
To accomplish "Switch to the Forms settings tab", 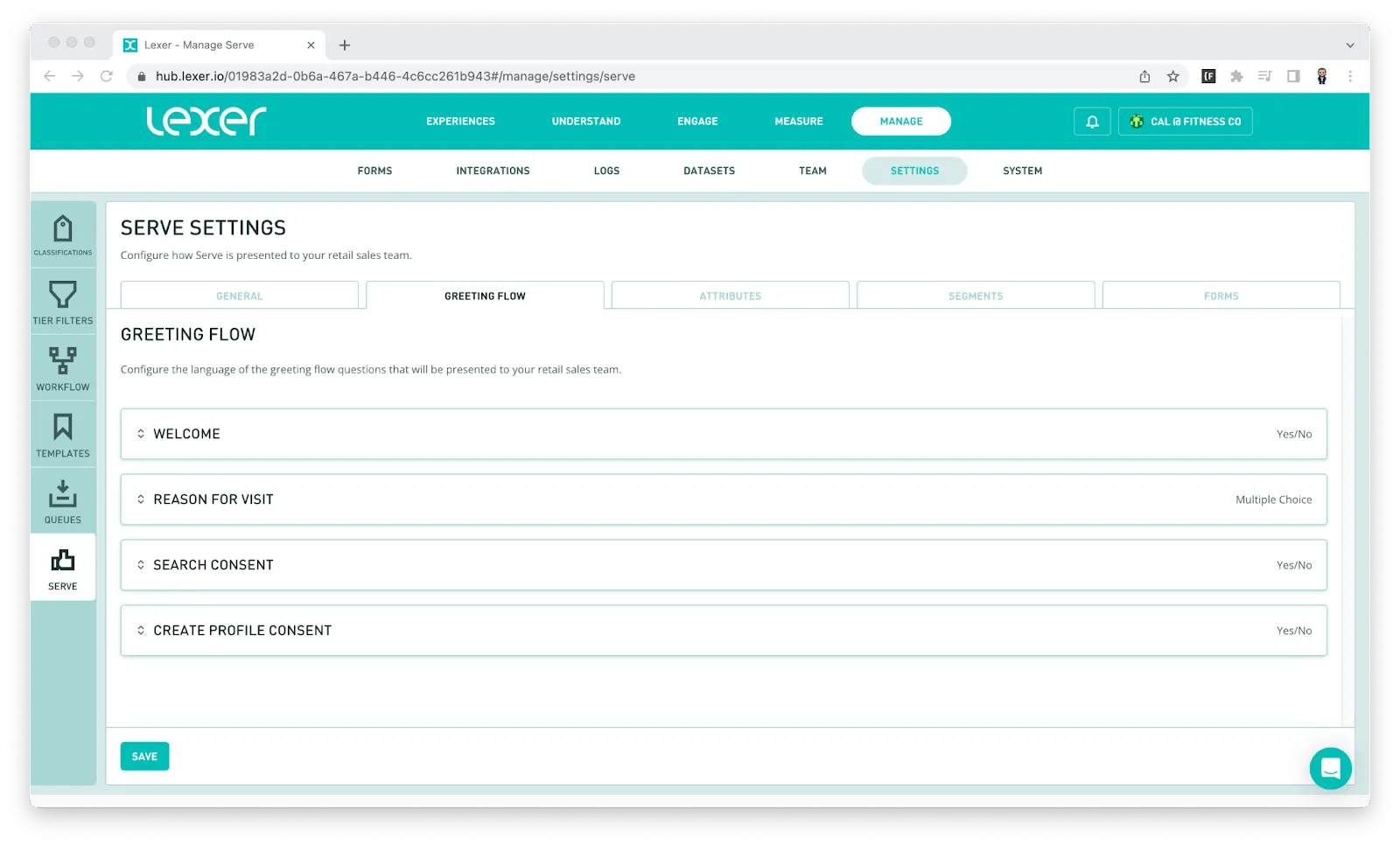I will [1221, 296].
